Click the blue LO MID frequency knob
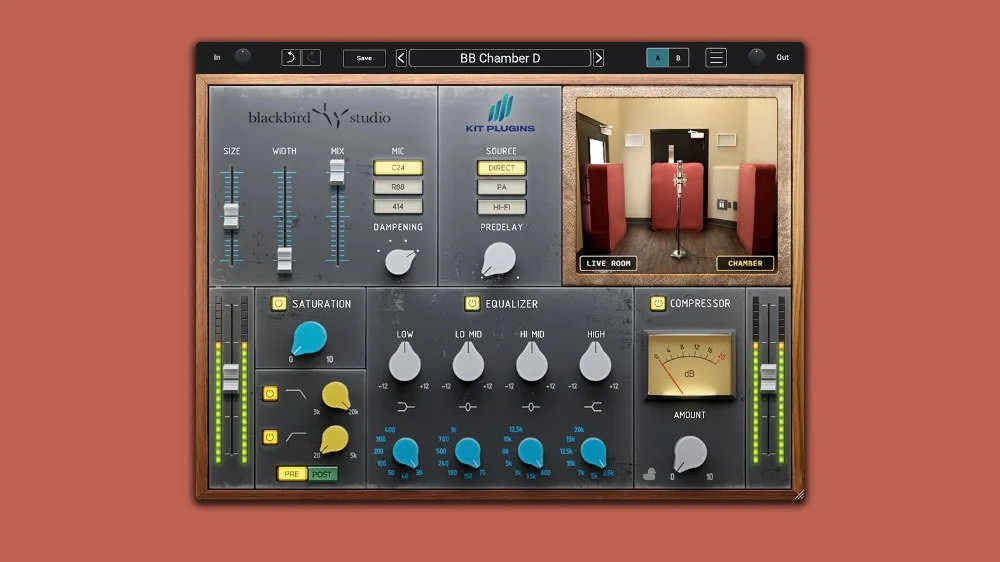The width and height of the screenshot is (1000, 562). (468, 452)
